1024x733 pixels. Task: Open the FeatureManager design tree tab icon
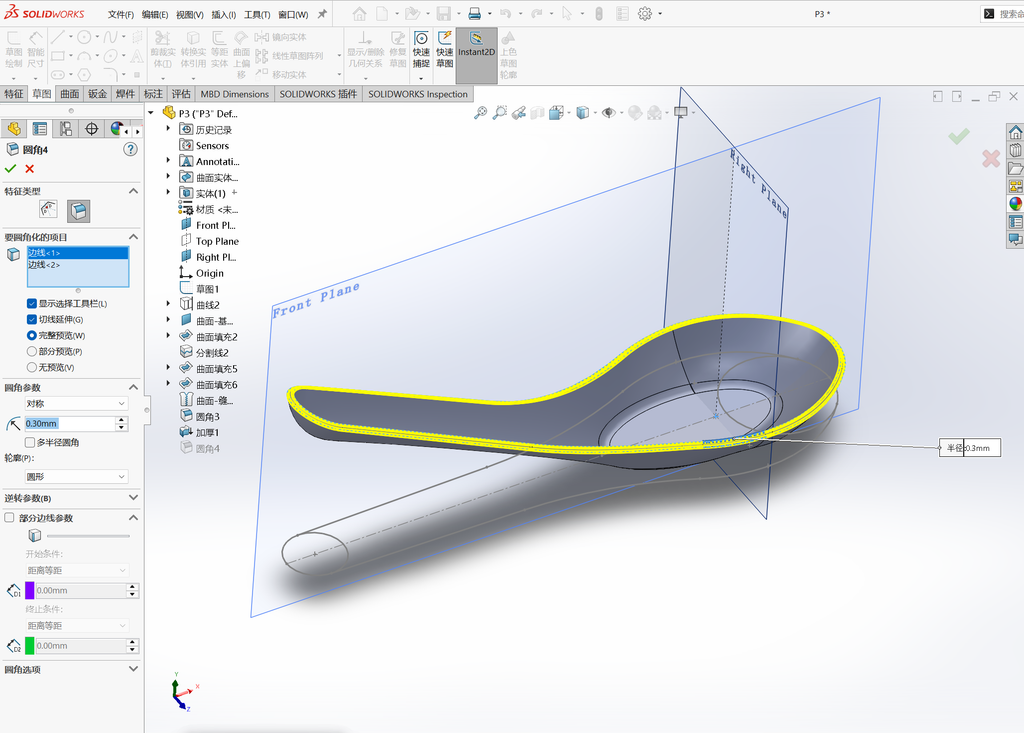14,129
